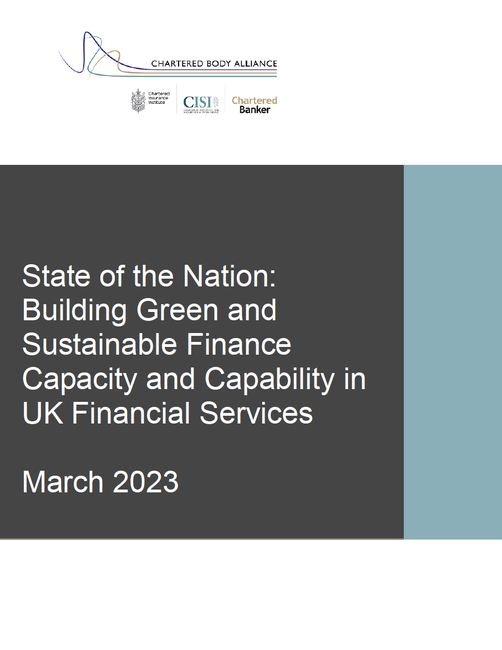Screen dimensions: 502x650
Task: Click the 'UK Financial Services' title line
Action: pyautogui.click(x=167, y=413)
